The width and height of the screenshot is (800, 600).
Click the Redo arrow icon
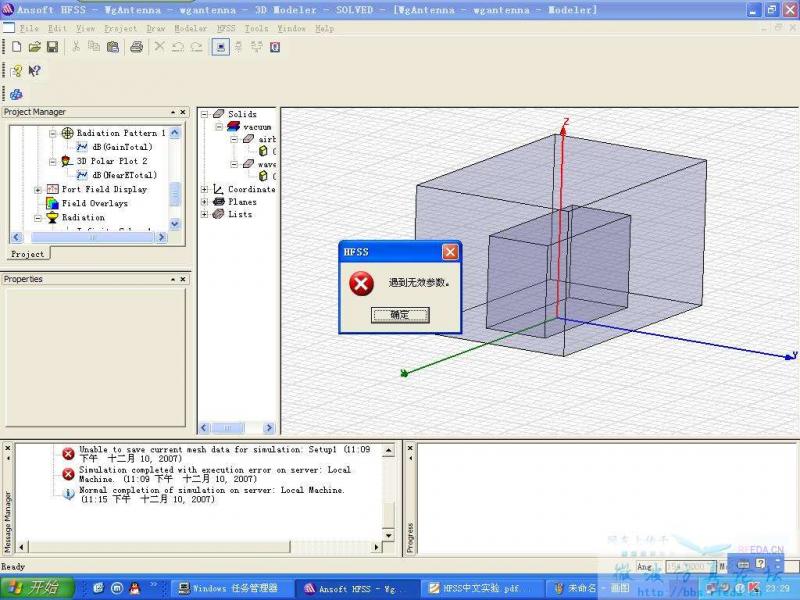click(x=196, y=47)
